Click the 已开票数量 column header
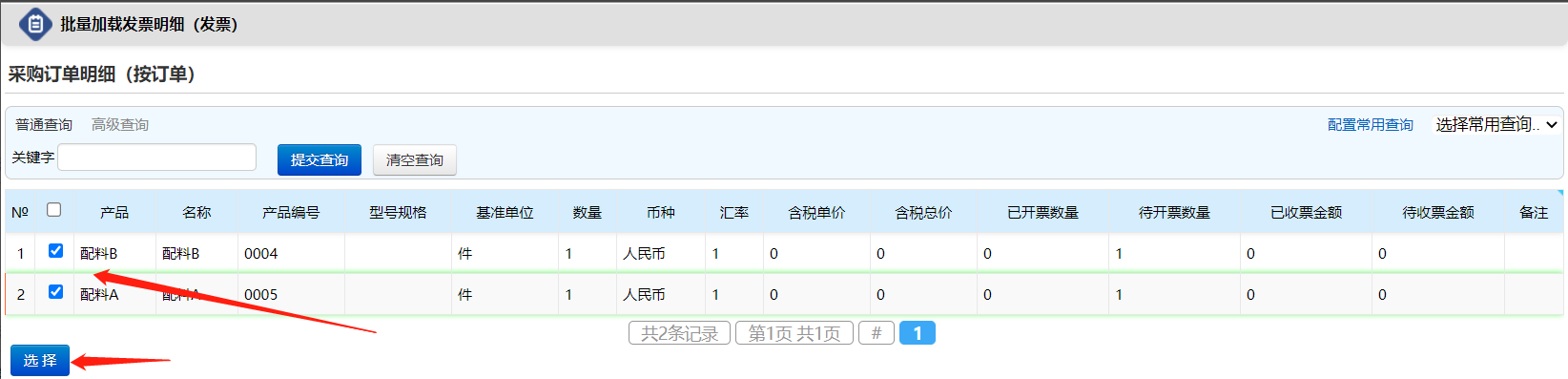Viewport: 1568px width, 379px height. (1042, 213)
